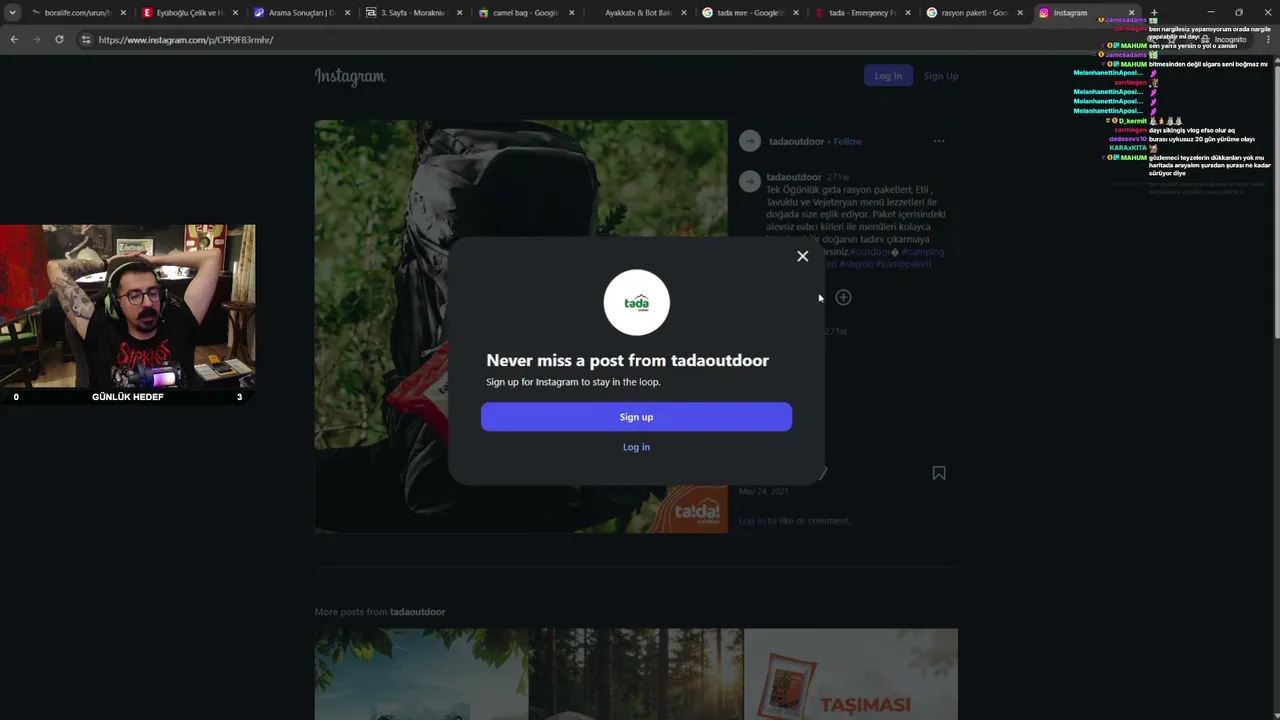Click the site information icon in the address bar

pyautogui.click(x=86, y=39)
